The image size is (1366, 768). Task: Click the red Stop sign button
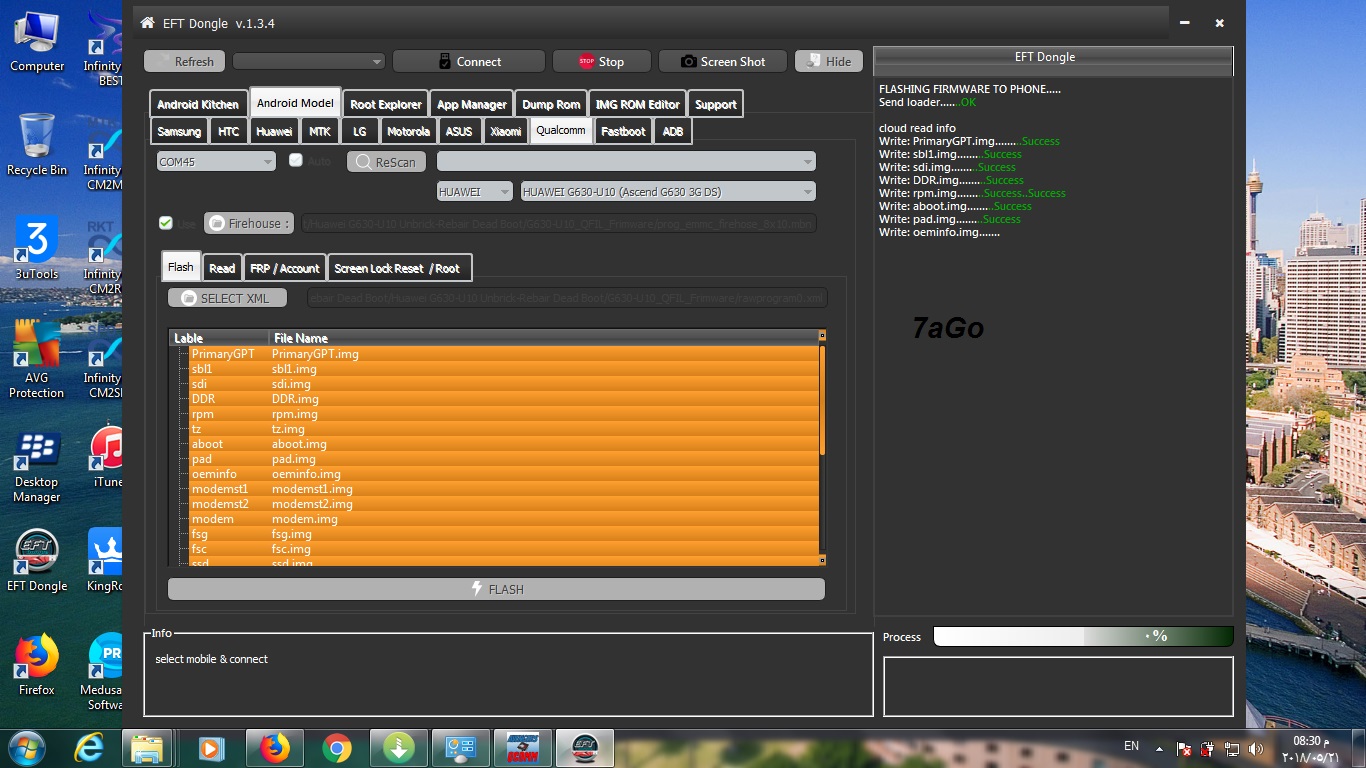coord(601,61)
